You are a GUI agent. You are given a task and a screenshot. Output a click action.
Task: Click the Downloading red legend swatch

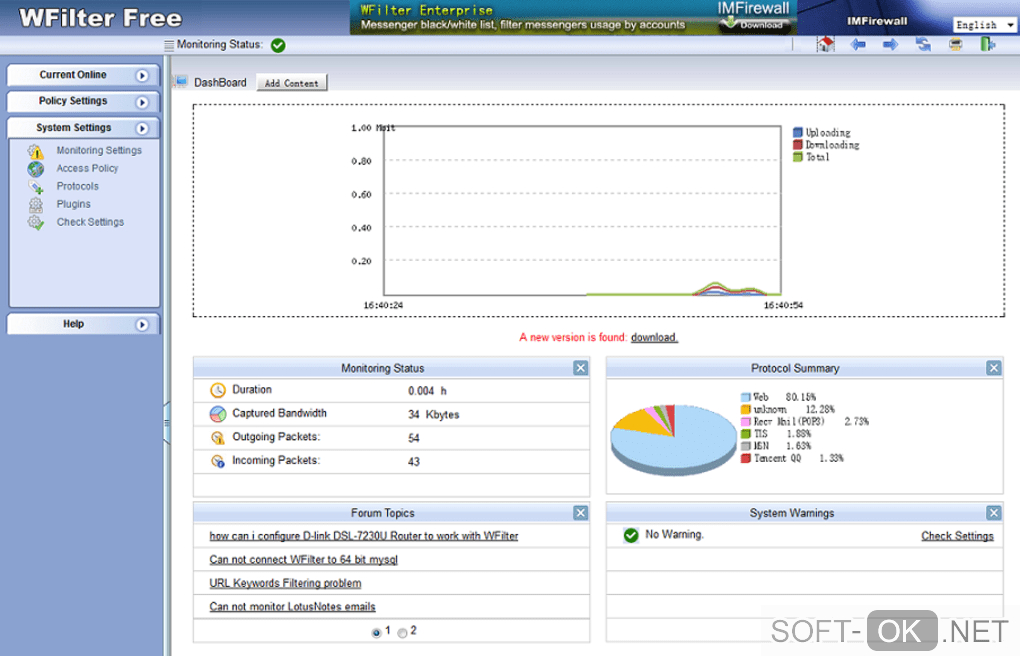(x=798, y=144)
